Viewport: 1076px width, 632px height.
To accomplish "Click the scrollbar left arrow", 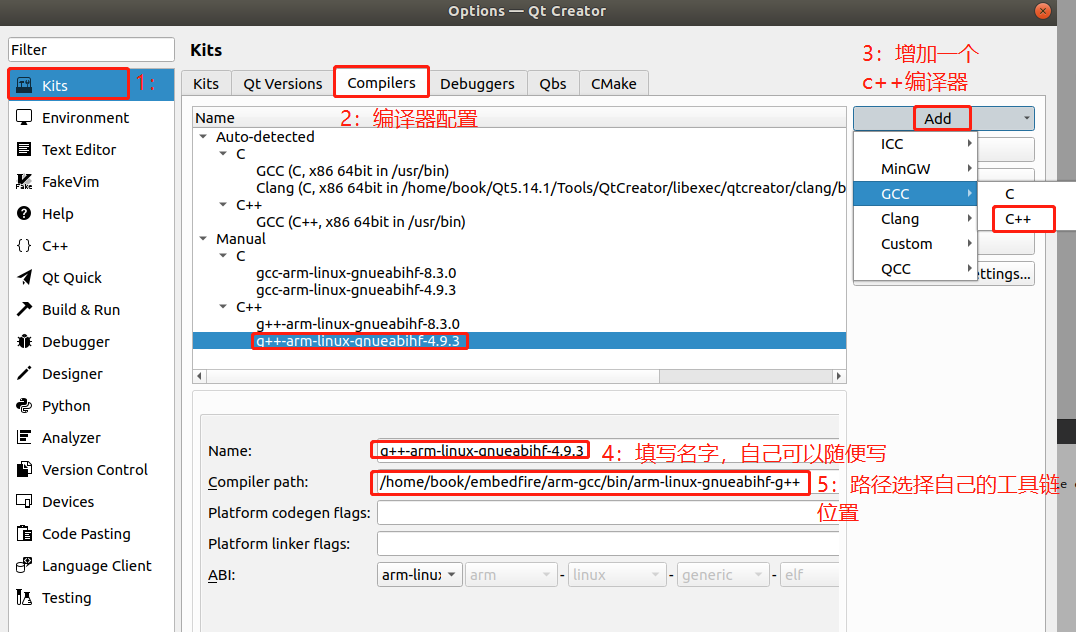I will [x=200, y=376].
